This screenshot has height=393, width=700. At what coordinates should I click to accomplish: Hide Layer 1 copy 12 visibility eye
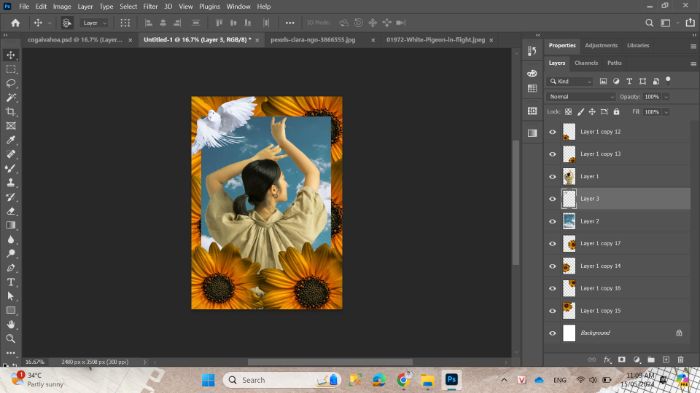click(553, 132)
